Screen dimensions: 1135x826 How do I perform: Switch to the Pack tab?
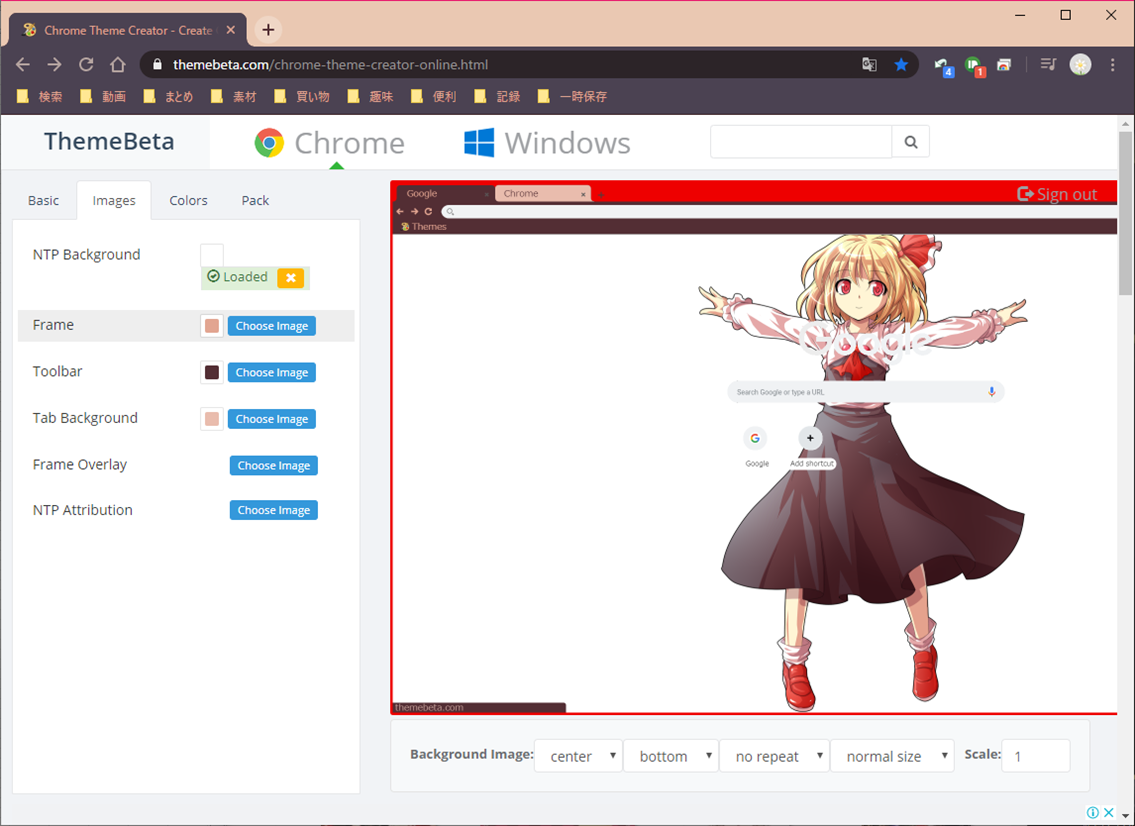tap(255, 201)
